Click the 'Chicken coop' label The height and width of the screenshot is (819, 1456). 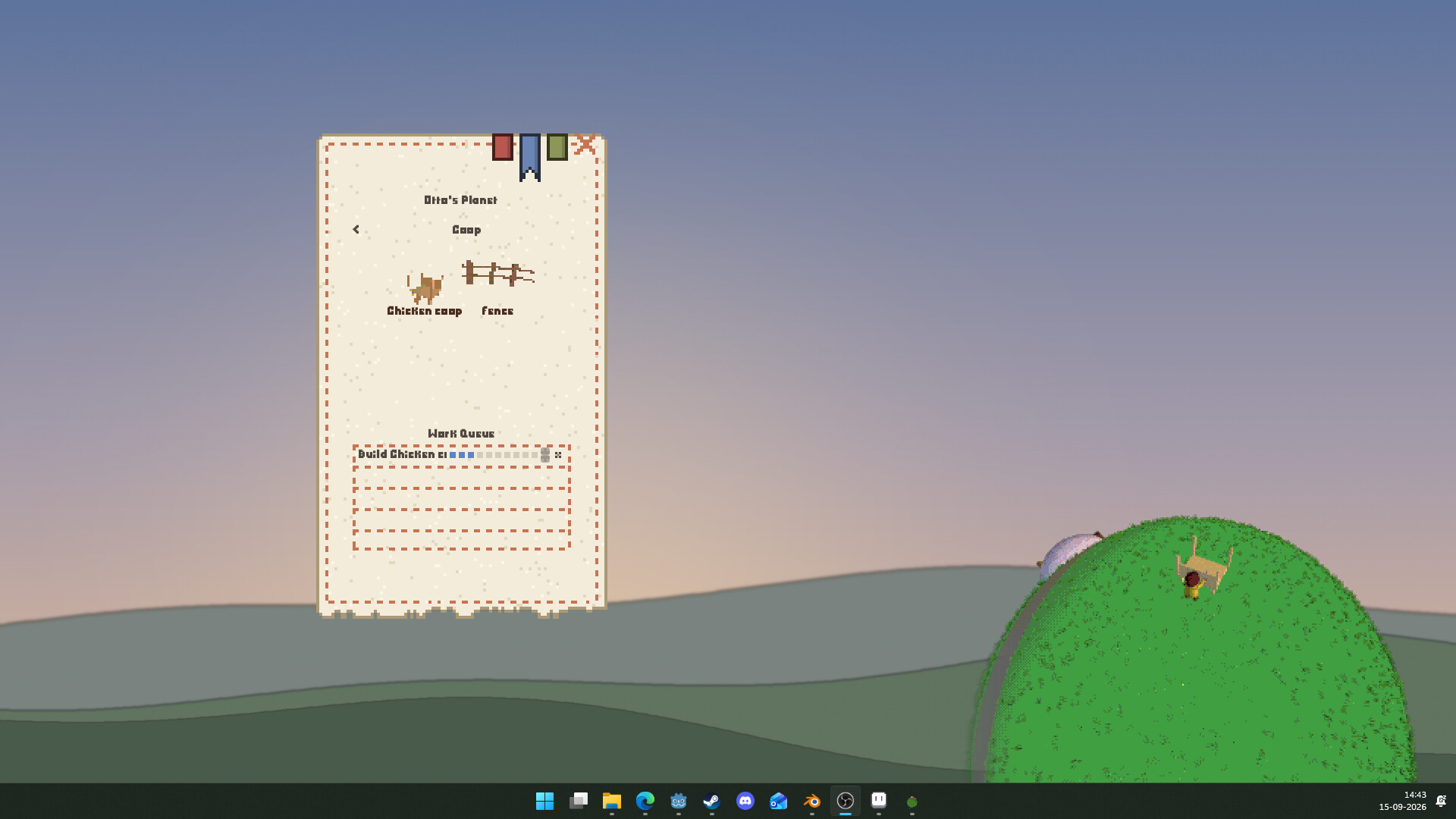(x=425, y=311)
